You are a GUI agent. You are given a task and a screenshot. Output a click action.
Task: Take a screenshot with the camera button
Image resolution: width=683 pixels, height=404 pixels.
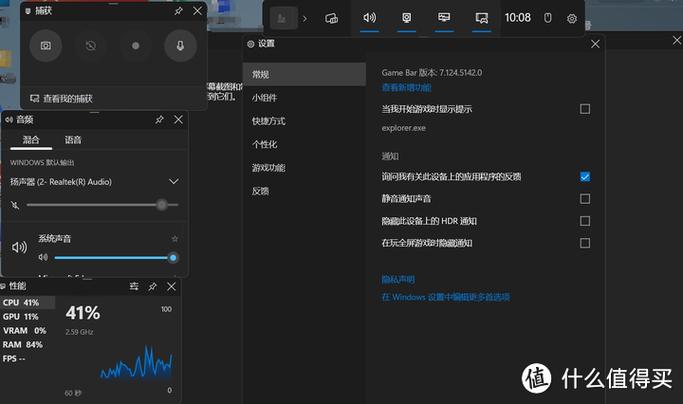coord(46,46)
